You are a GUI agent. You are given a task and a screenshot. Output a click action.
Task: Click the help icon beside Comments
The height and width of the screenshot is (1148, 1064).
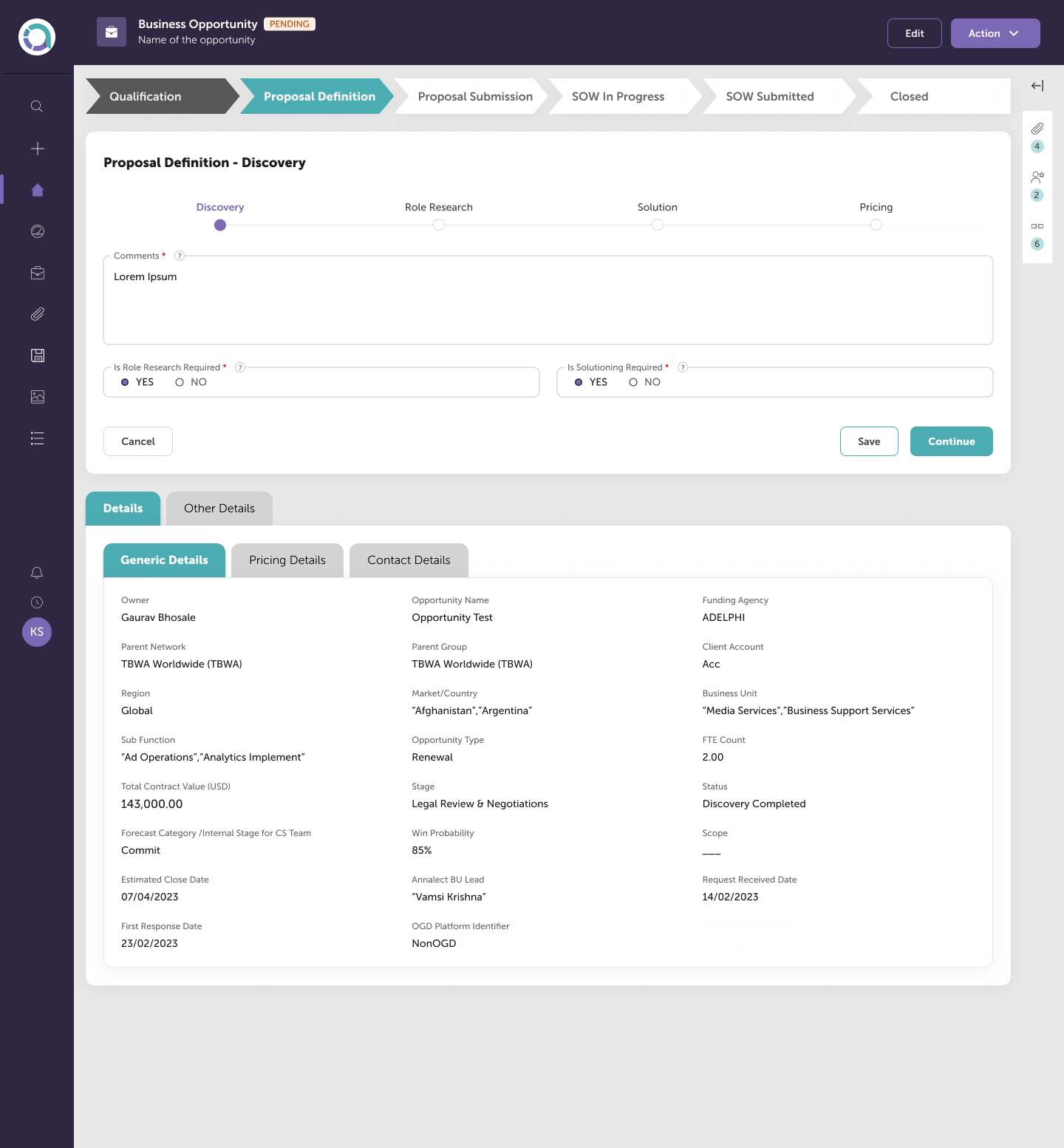180,256
